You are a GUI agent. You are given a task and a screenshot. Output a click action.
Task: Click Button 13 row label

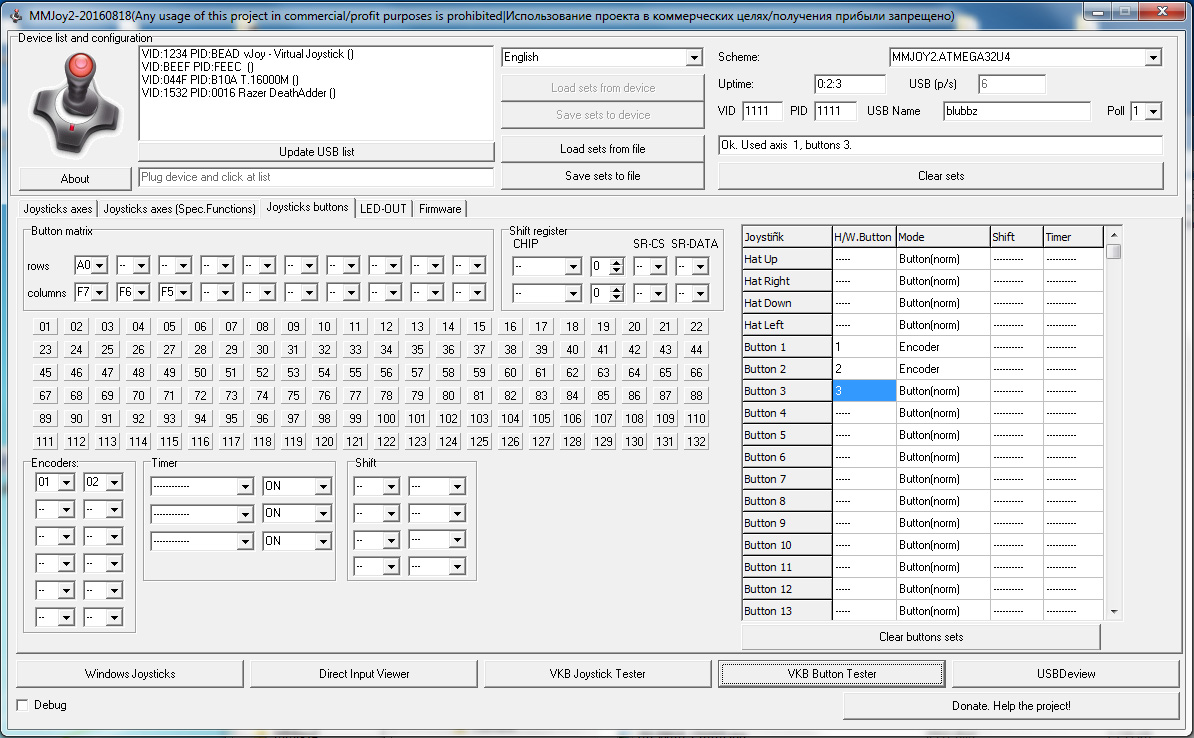pos(787,611)
